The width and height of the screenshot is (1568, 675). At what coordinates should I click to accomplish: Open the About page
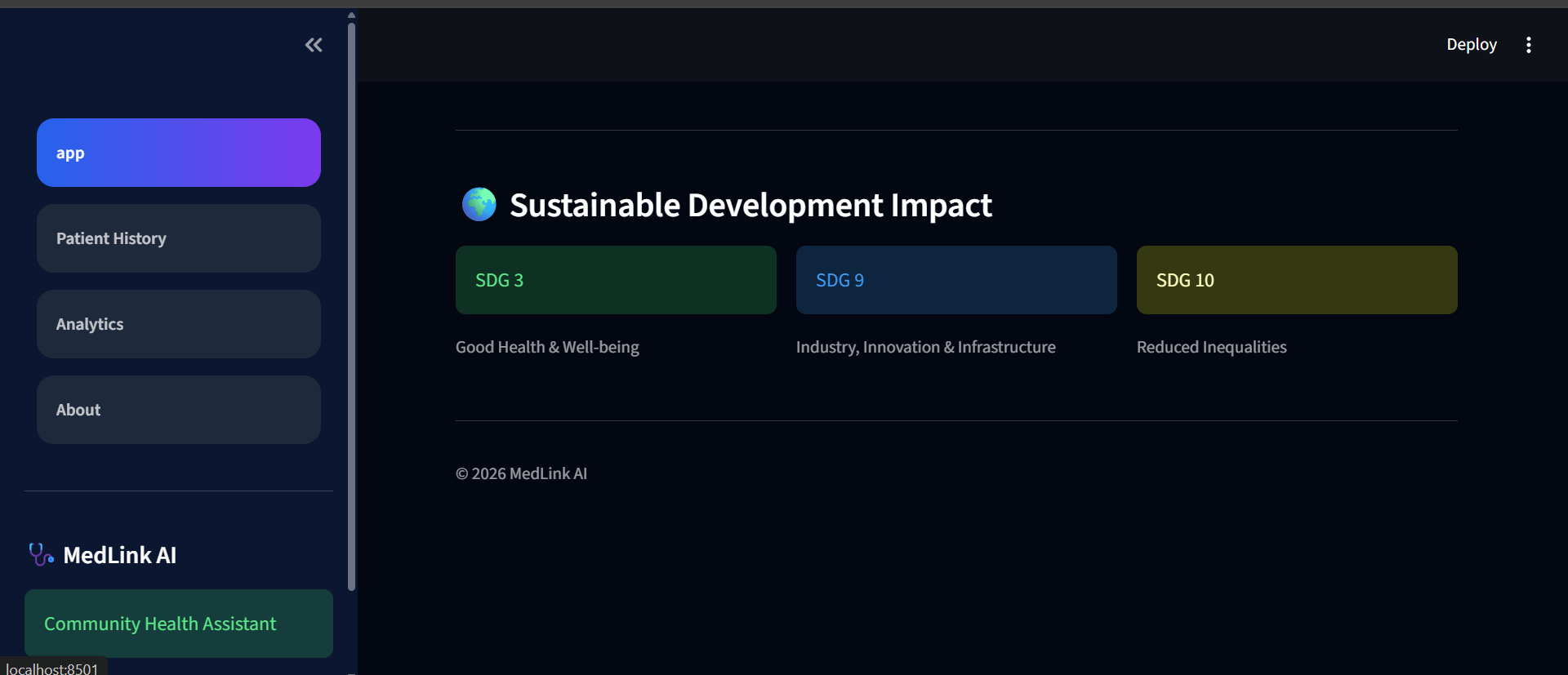click(x=179, y=410)
